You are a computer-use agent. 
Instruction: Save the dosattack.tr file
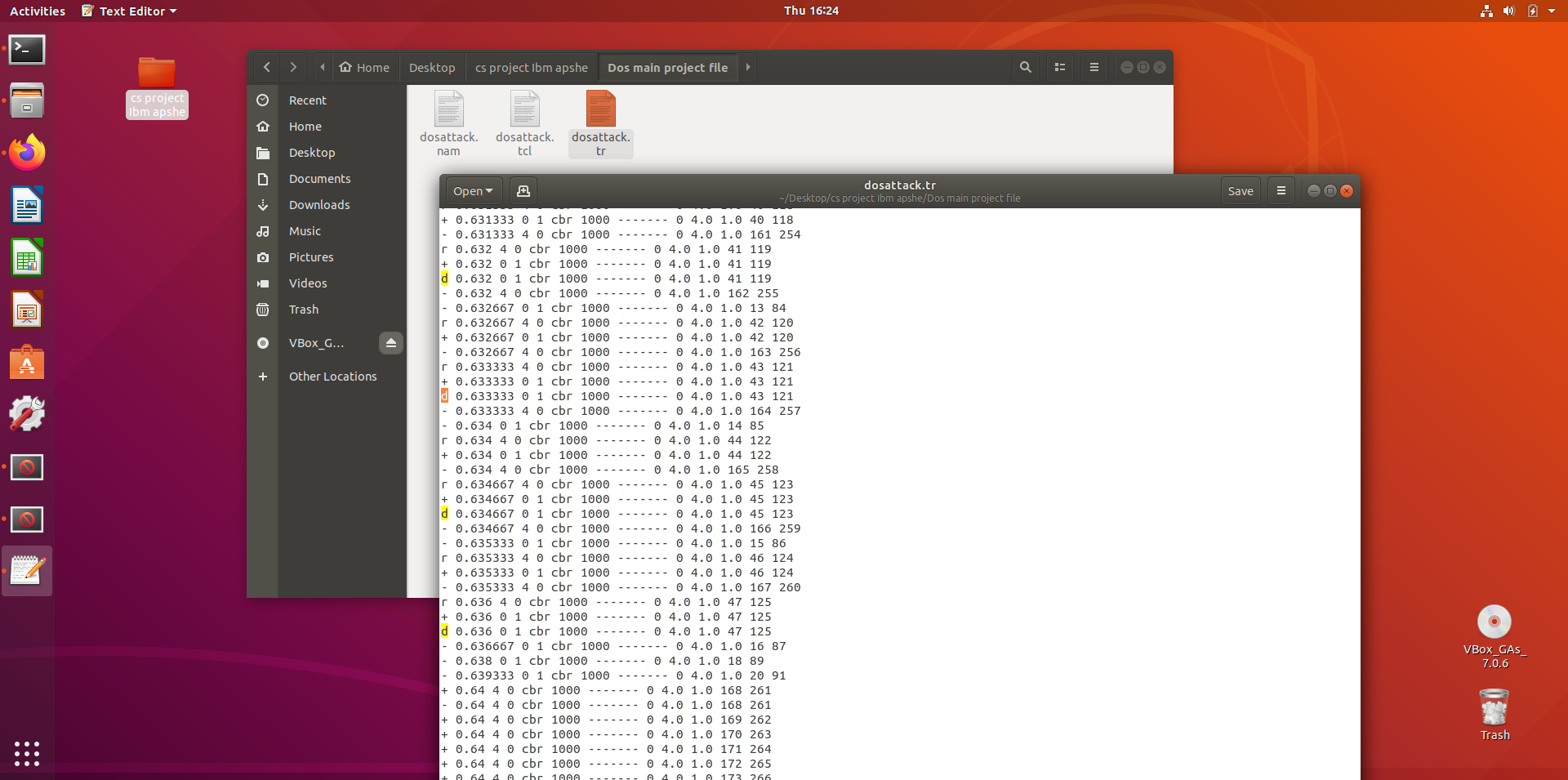pos(1240,190)
